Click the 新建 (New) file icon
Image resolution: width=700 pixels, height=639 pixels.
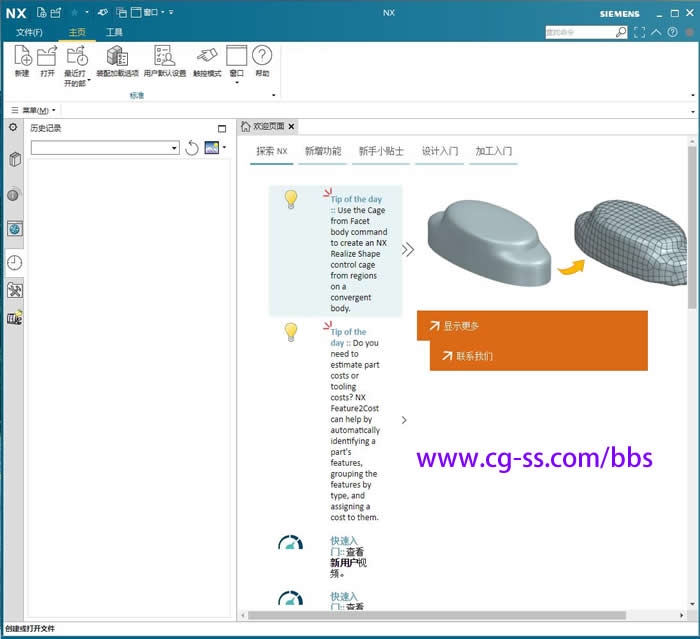(x=22, y=59)
